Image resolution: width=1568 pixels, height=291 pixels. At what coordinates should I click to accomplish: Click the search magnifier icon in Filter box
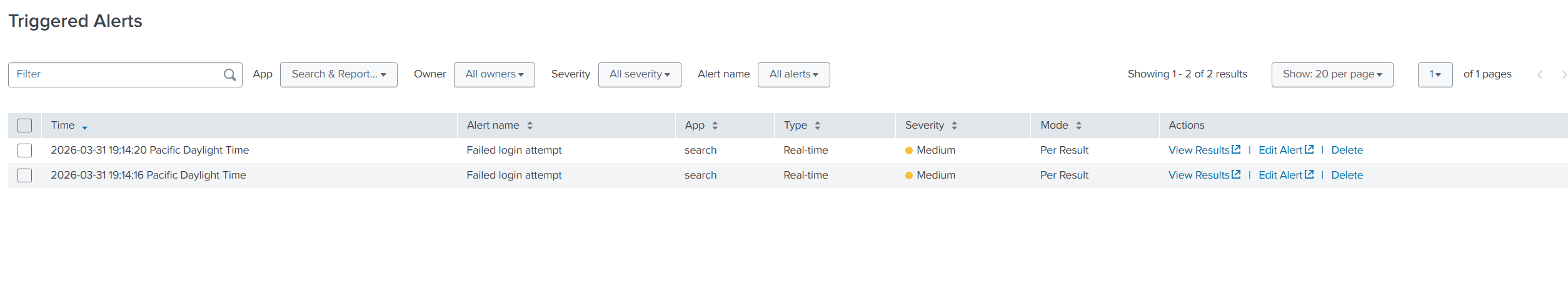click(x=229, y=75)
